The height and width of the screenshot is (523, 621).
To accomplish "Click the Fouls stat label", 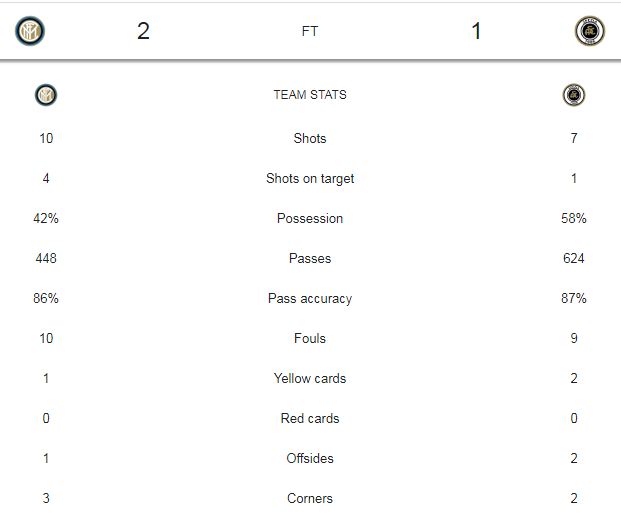I will pos(310,338).
